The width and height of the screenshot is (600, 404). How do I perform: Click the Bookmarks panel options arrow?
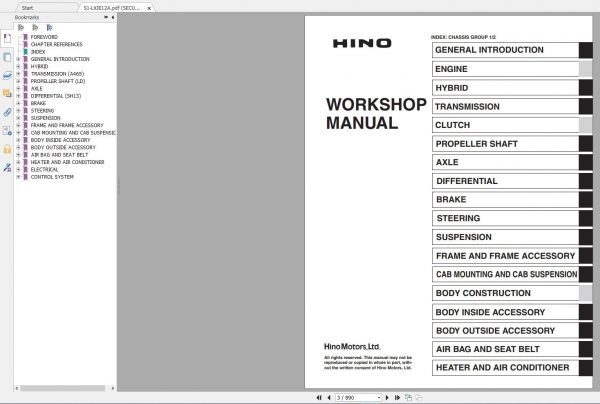tap(106, 17)
